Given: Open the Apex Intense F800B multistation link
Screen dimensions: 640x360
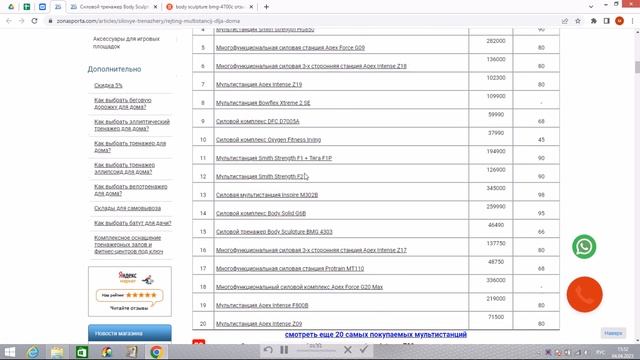Looking at the screenshot, I should coord(262,305).
